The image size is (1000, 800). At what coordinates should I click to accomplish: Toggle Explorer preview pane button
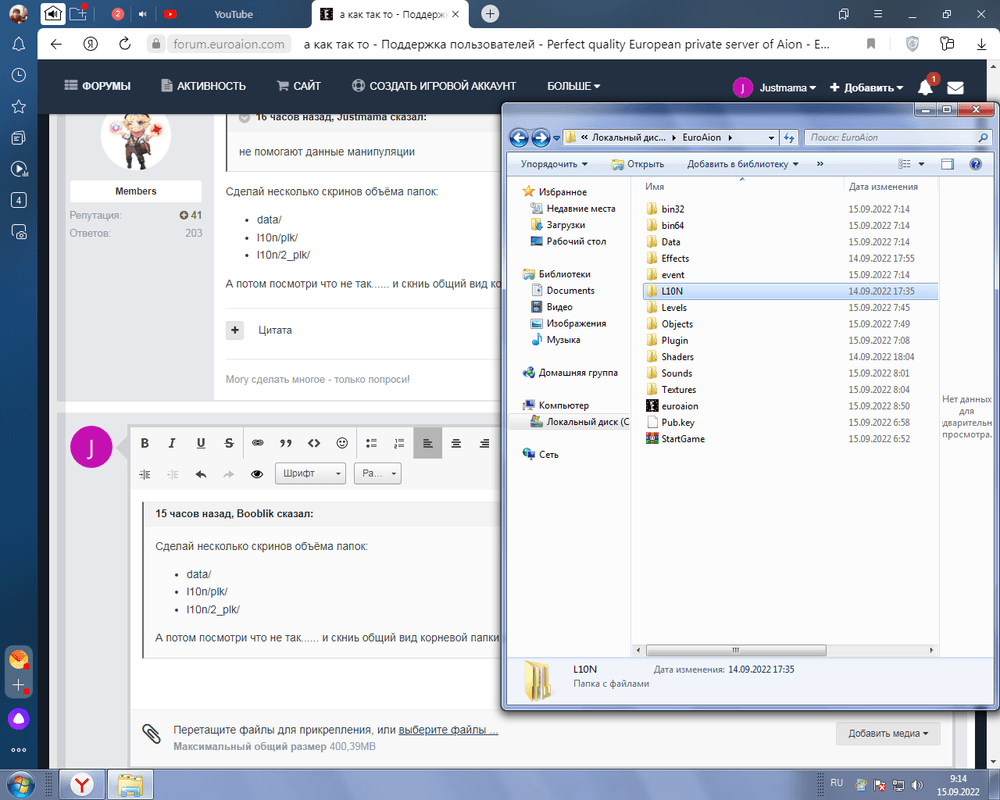point(948,164)
